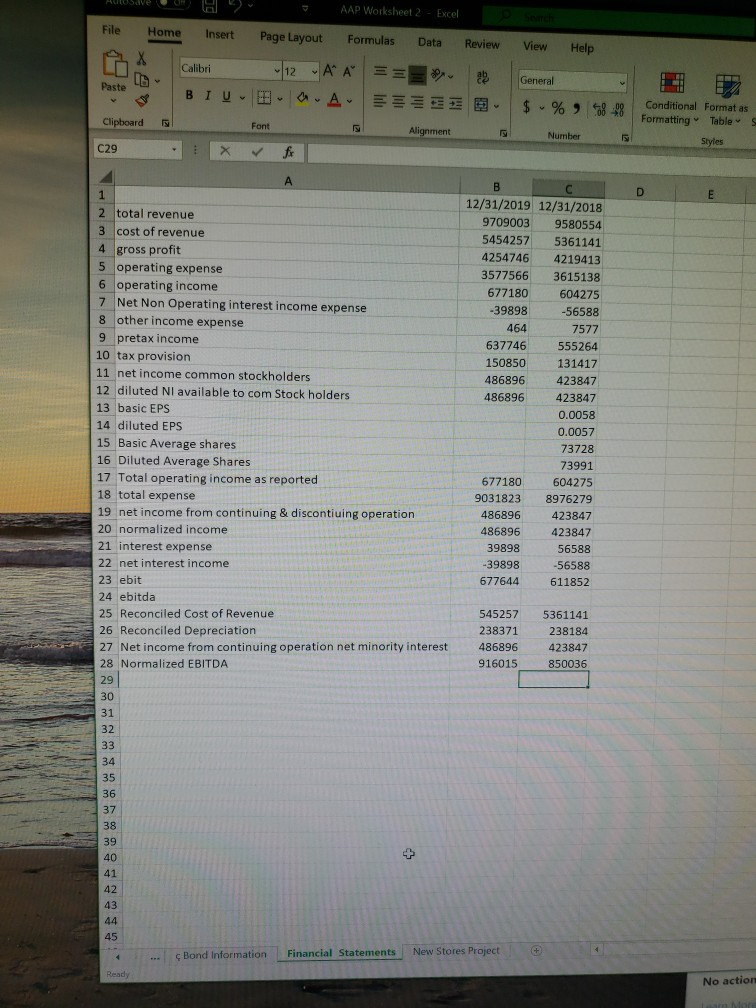
Task: Open the File menu
Action: click(111, 30)
